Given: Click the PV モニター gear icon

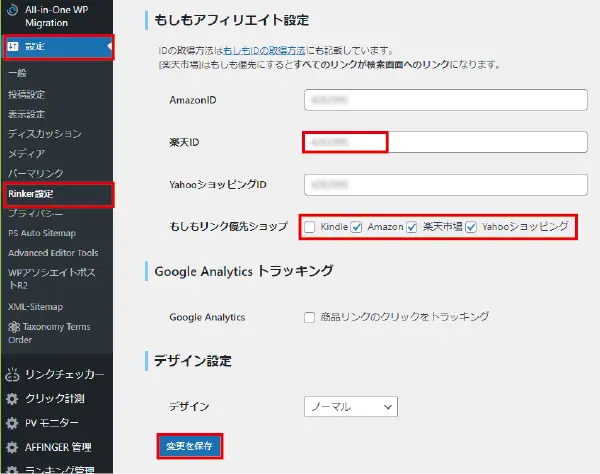Looking at the screenshot, I should [12, 423].
